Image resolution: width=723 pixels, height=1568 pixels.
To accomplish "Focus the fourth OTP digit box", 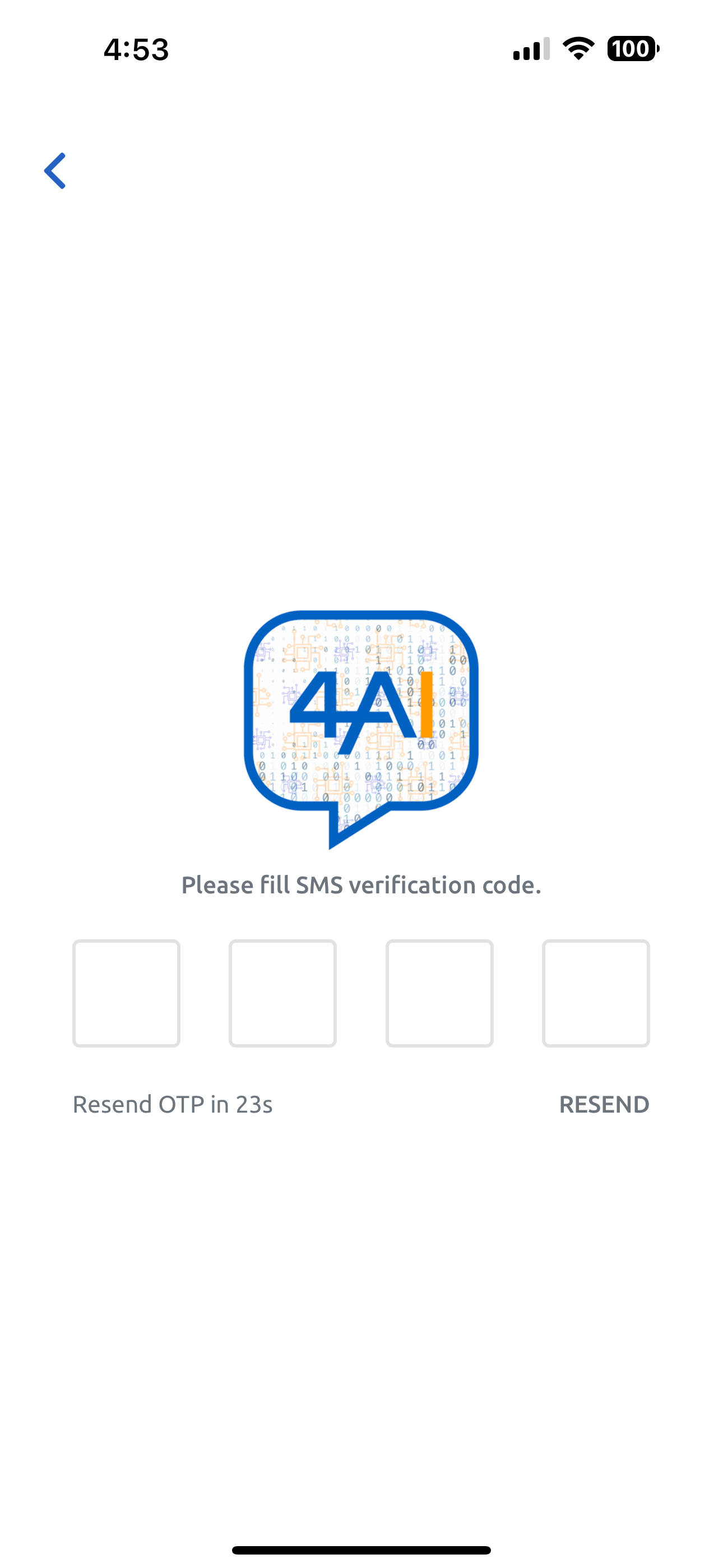I will pos(596,993).
